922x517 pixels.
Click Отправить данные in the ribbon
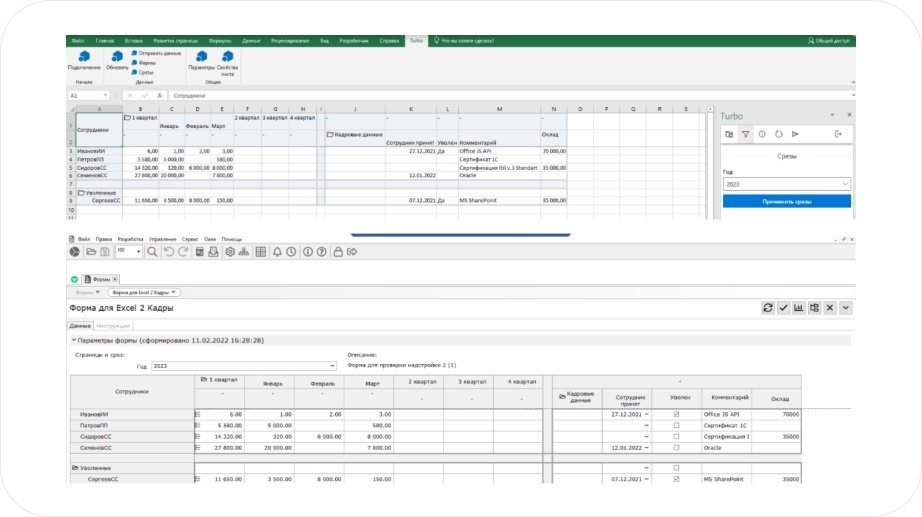pyautogui.click(x=158, y=52)
